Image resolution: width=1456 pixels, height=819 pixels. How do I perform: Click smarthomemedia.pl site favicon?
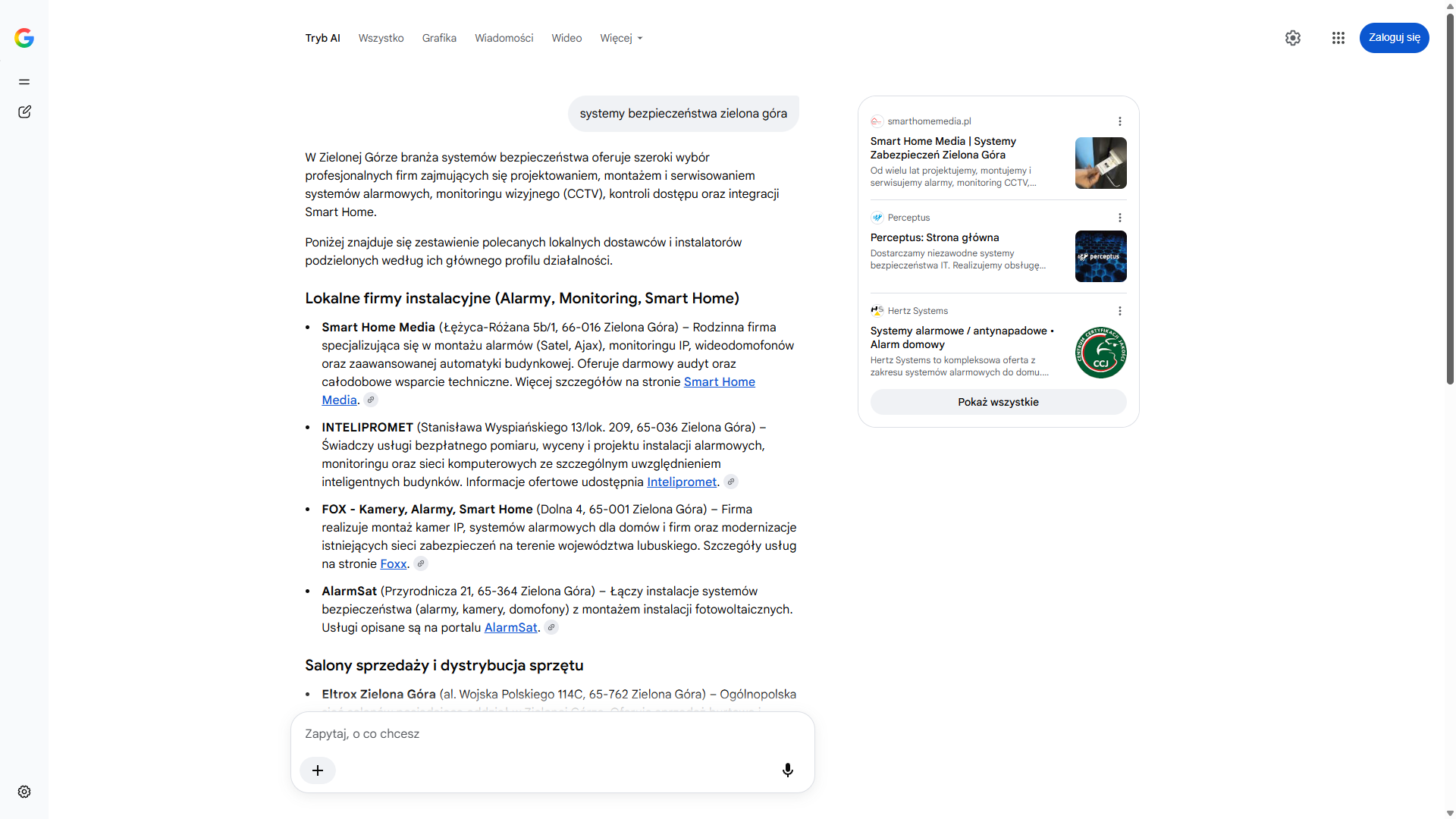coord(877,121)
